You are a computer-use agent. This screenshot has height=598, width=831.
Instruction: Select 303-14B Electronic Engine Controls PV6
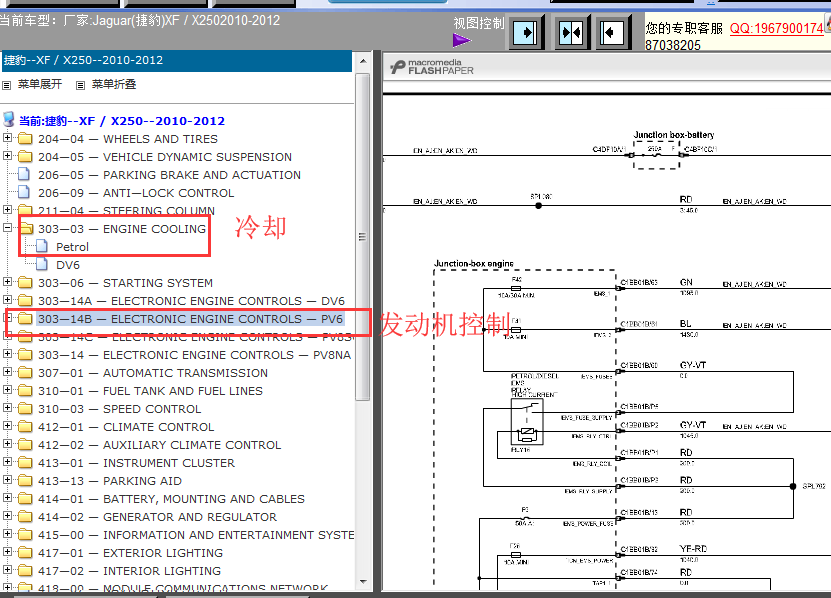tap(190, 319)
